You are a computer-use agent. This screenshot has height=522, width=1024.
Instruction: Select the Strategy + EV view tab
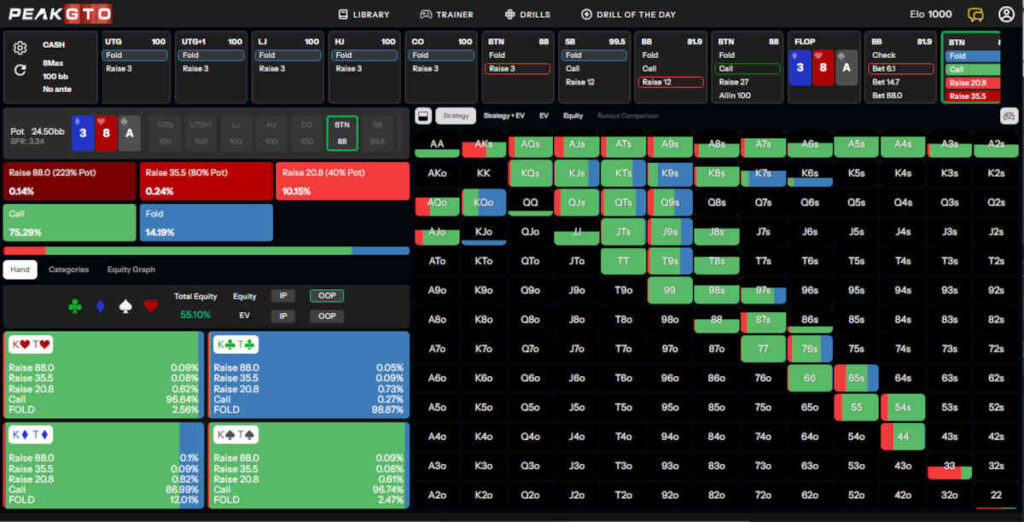pos(504,116)
